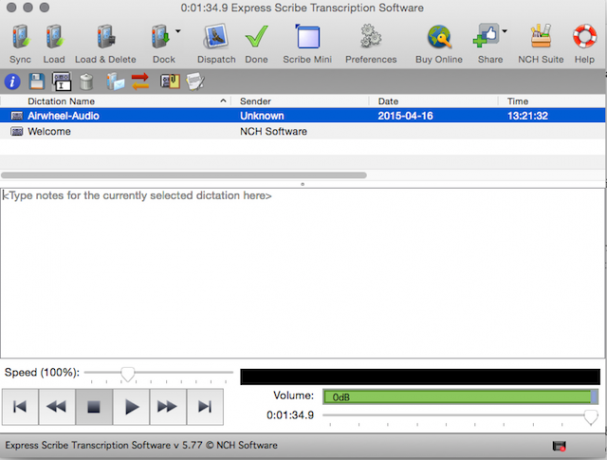Click the Dispatch icon
The image size is (607, 460).
[x=216, y=37]
